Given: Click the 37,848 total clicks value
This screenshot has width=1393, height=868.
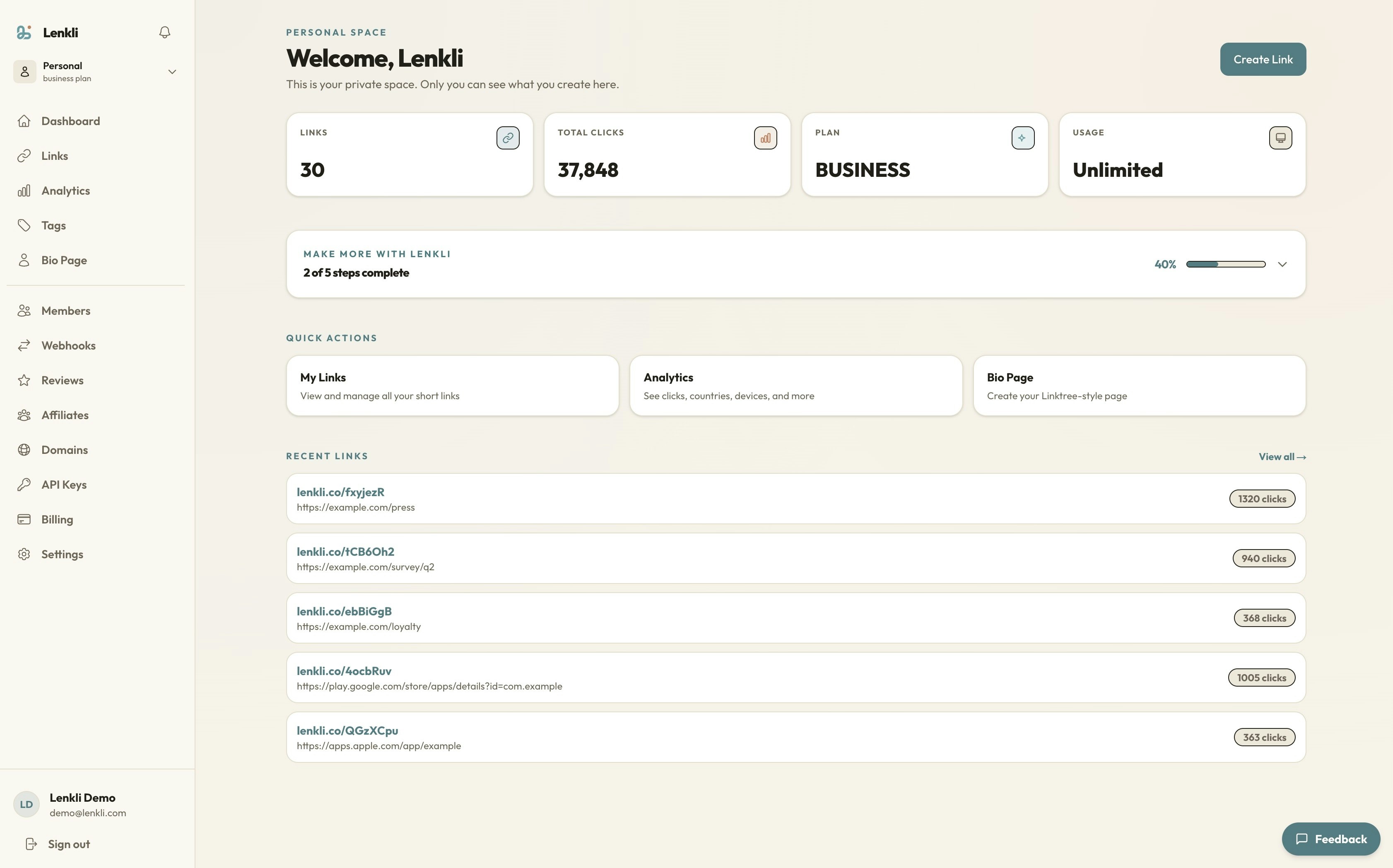Looking at the screenshot, I should [588, 170].
